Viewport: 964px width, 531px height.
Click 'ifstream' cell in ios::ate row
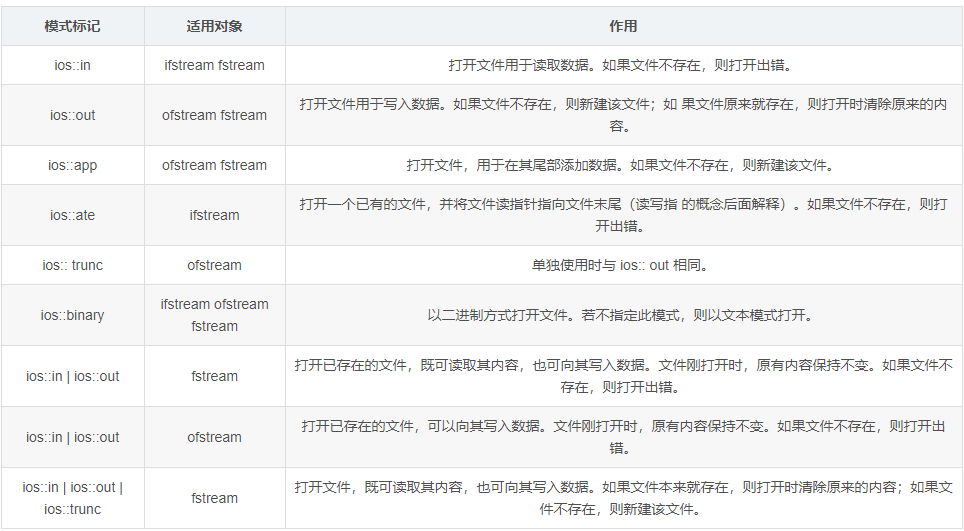215,215
